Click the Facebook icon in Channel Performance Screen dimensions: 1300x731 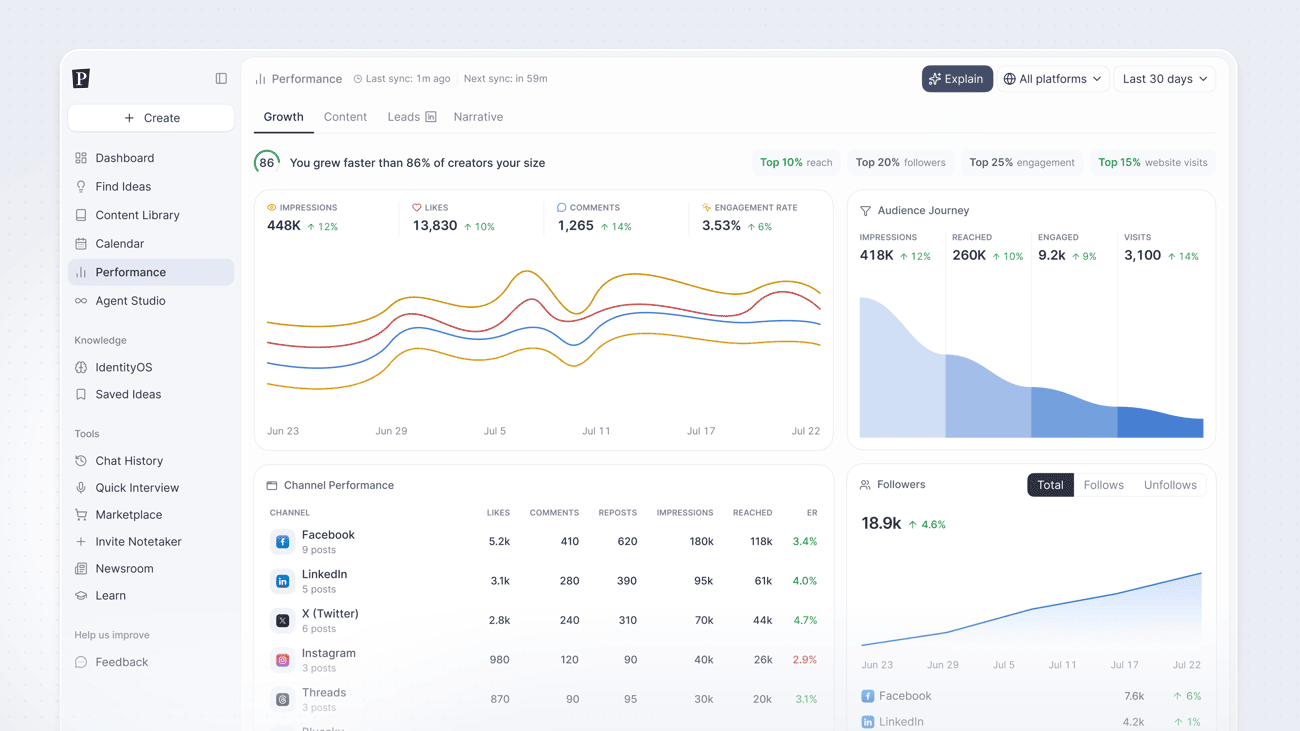click(x=283, y=542)
